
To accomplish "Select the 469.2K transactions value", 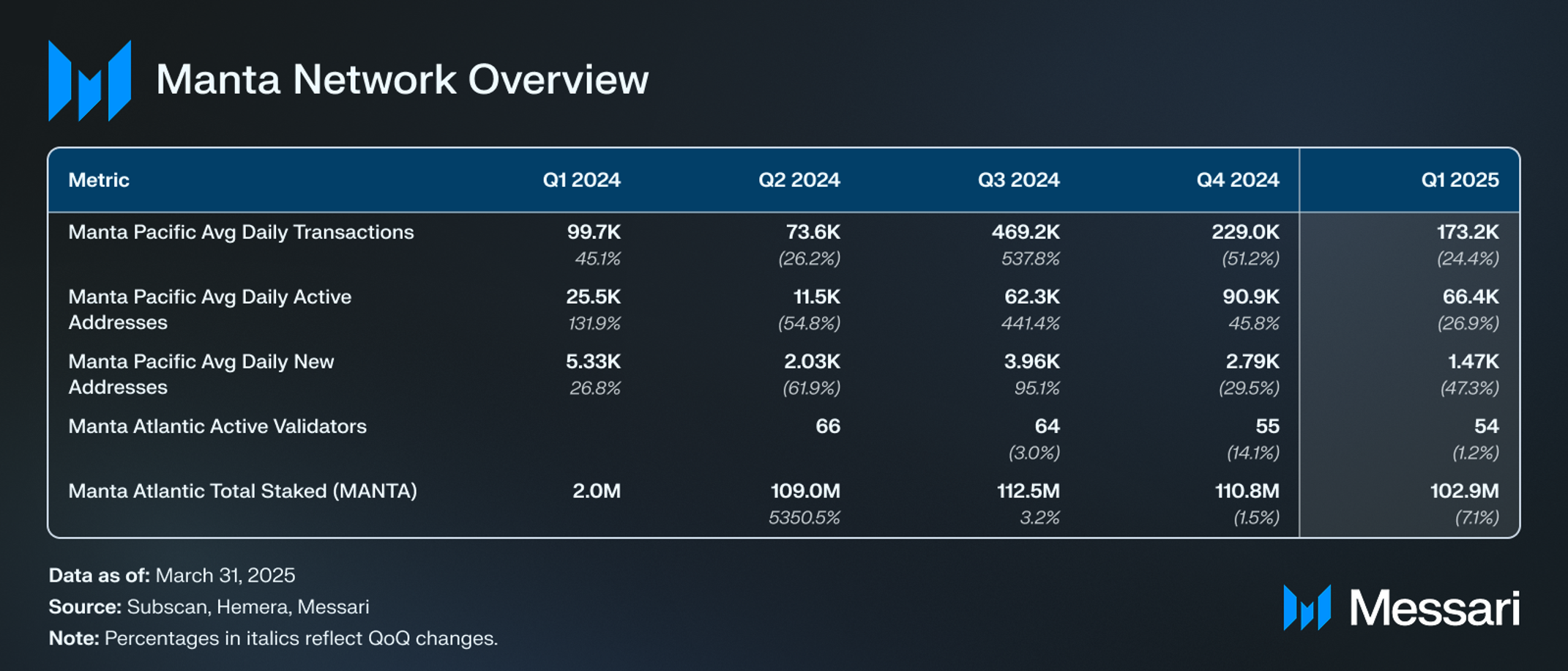I will coord(1026,232).
